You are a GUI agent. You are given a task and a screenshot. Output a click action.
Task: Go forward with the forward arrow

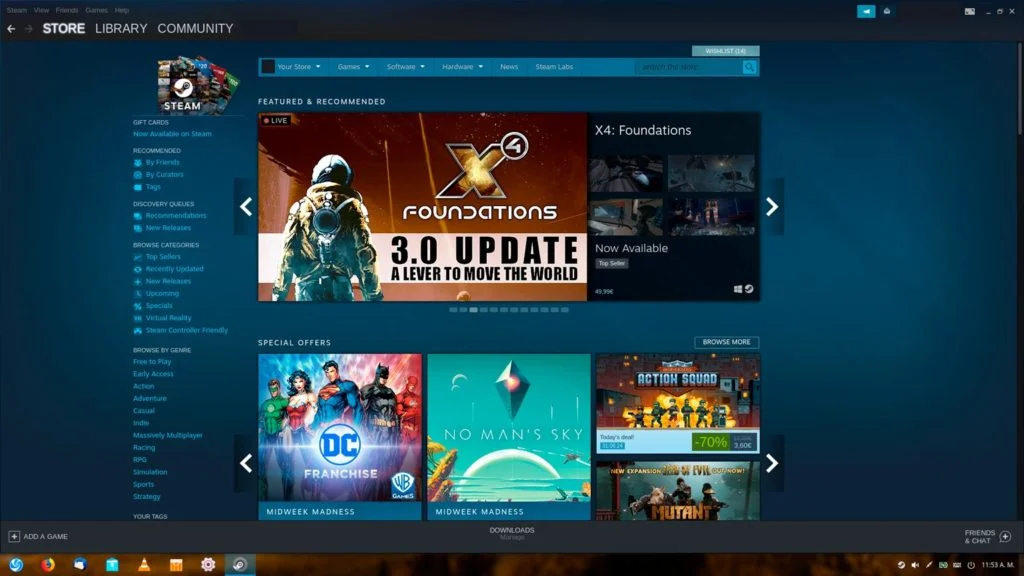tap(29, 29)
